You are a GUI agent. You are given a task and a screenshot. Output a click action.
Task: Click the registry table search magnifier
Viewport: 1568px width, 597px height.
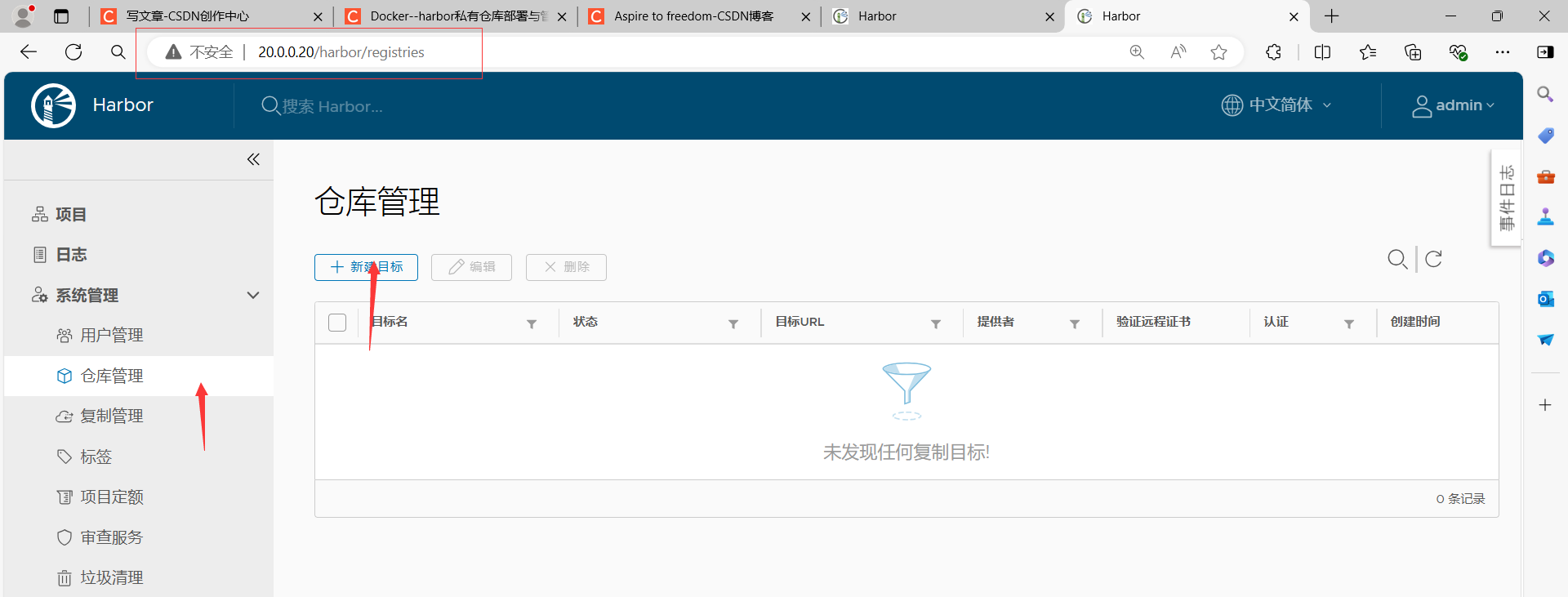pyautogui.click(x=1397, y=260)
